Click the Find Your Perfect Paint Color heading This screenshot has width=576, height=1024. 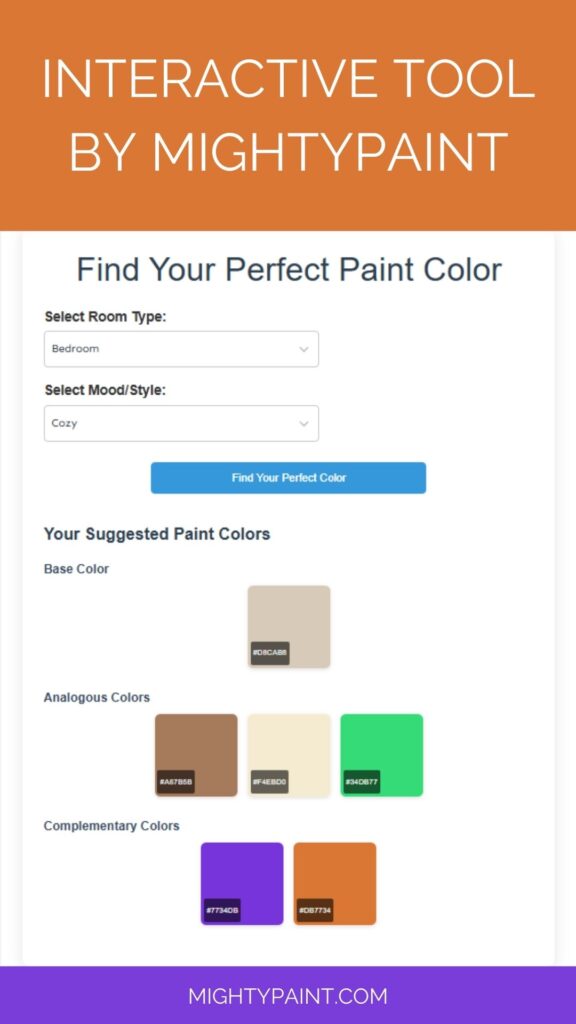(x=288, y=269)
